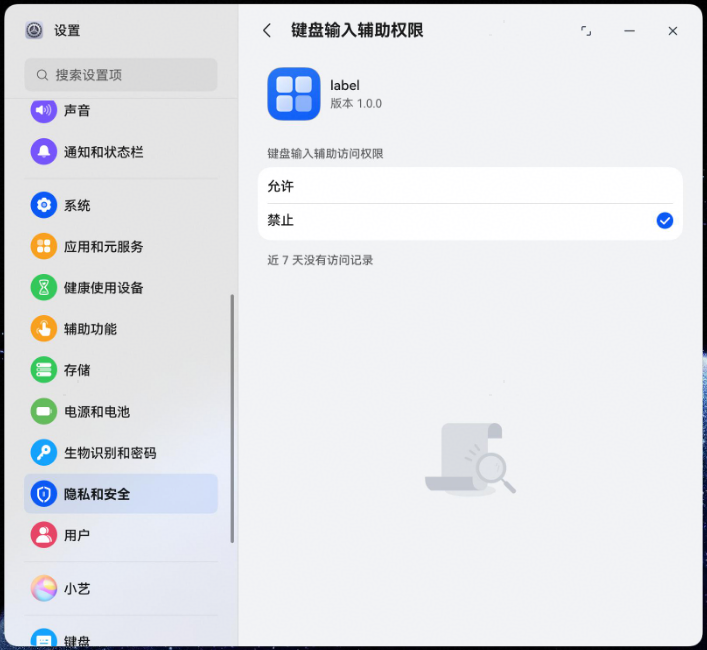Viewport: 707px width, 650px height.
Task: Open the Users (用户) settings section
Action: [x=120, y=535]
